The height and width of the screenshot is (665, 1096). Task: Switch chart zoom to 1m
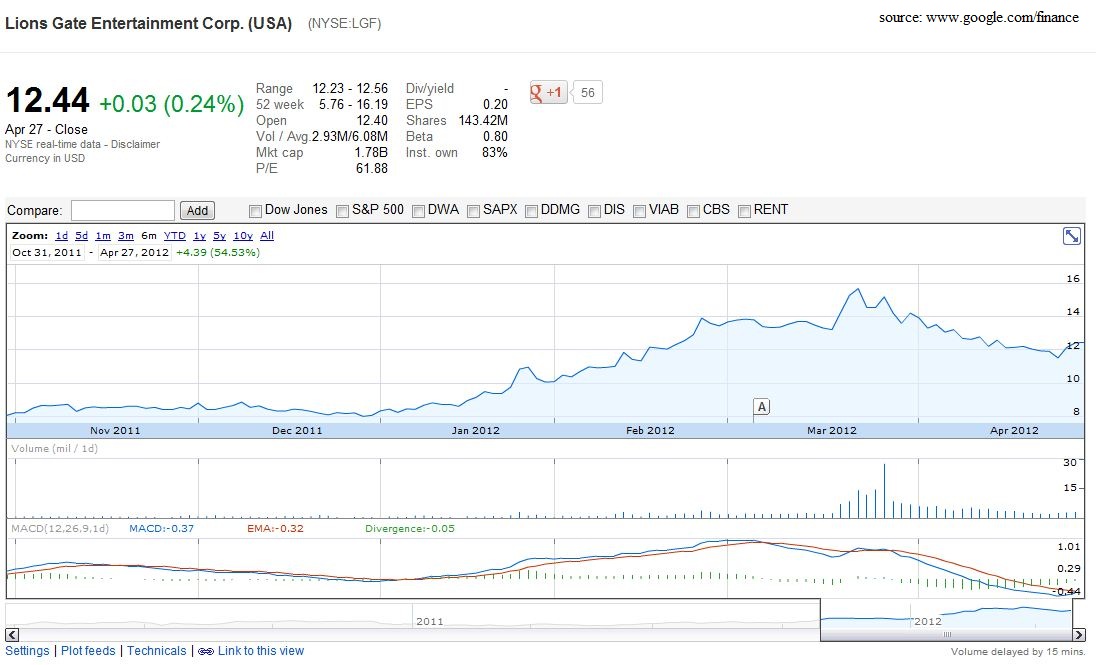coord(103,236)
